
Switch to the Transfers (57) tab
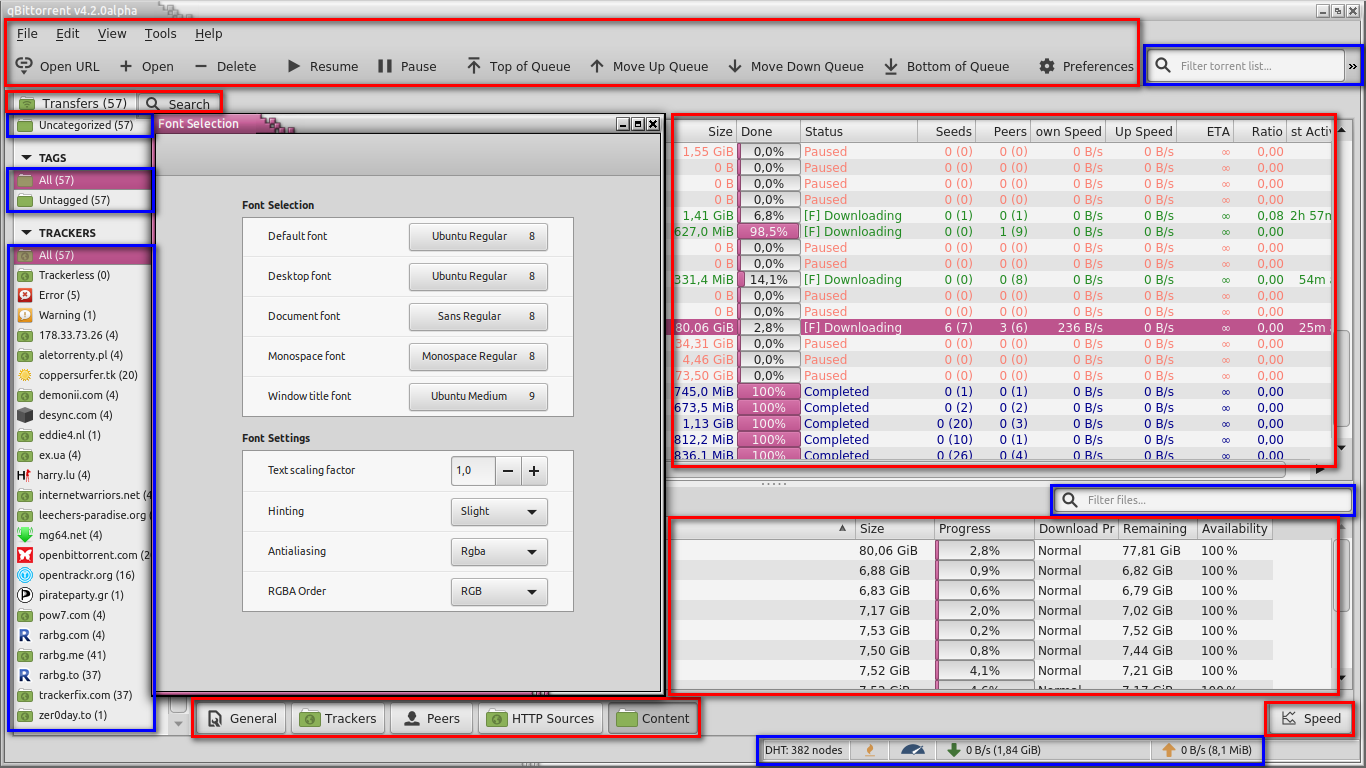point(73,103)
